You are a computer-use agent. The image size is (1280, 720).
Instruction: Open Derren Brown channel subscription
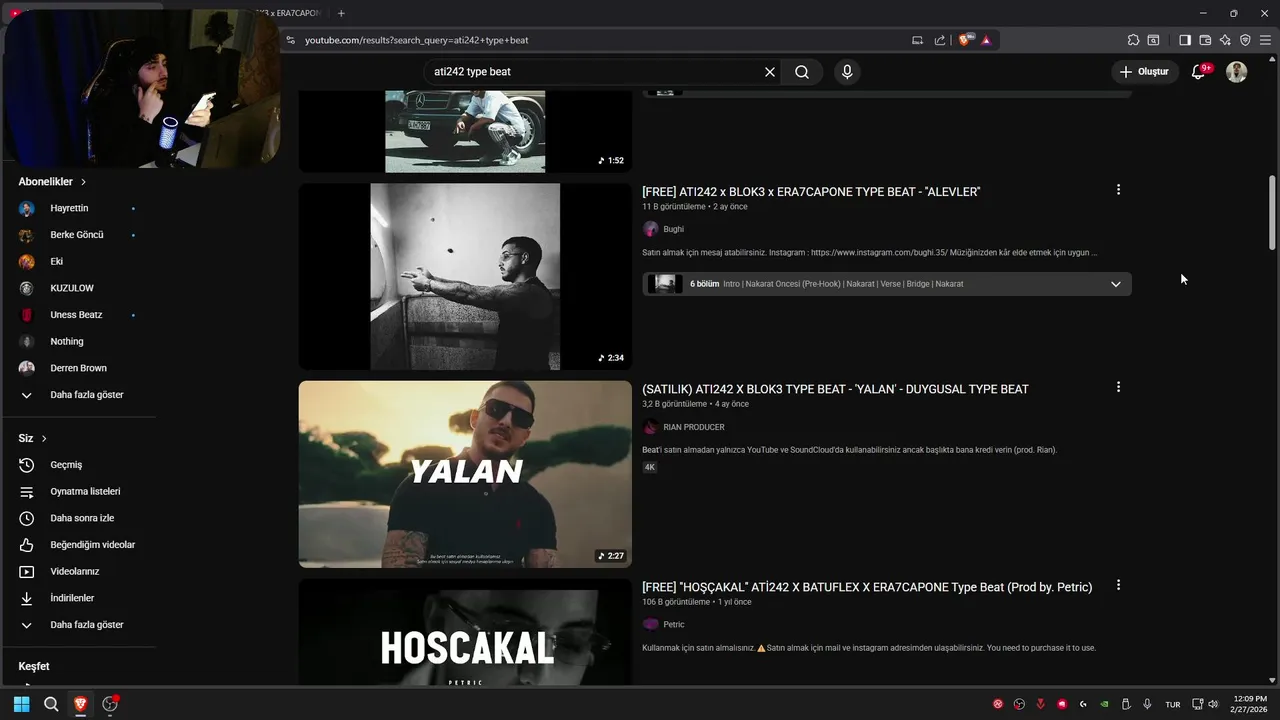78,368
